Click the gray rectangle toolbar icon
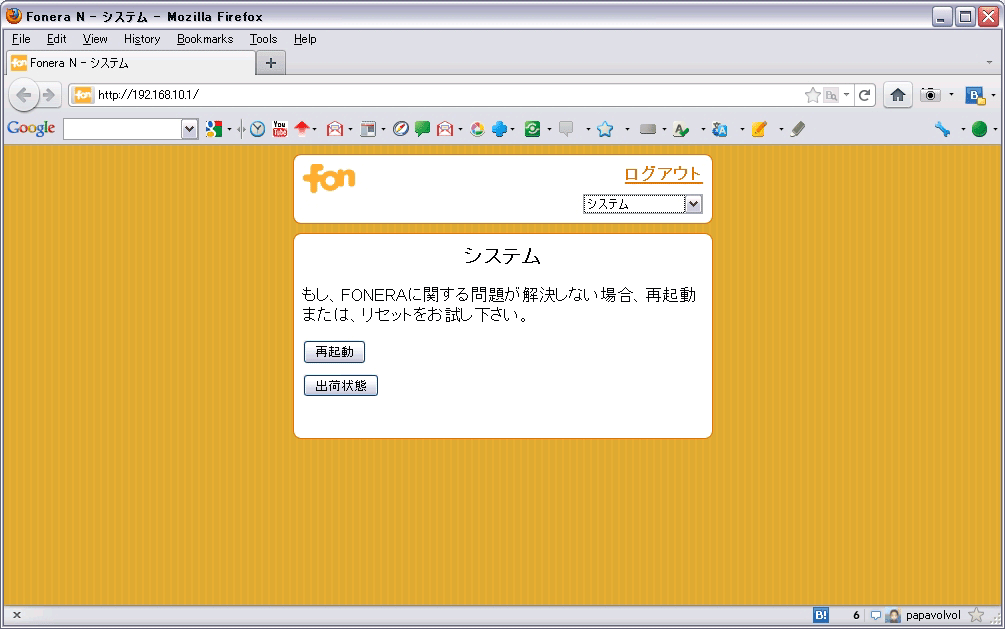Viewport: 1005px width, 629px height. pyautogui.click(x=648, y=129)
